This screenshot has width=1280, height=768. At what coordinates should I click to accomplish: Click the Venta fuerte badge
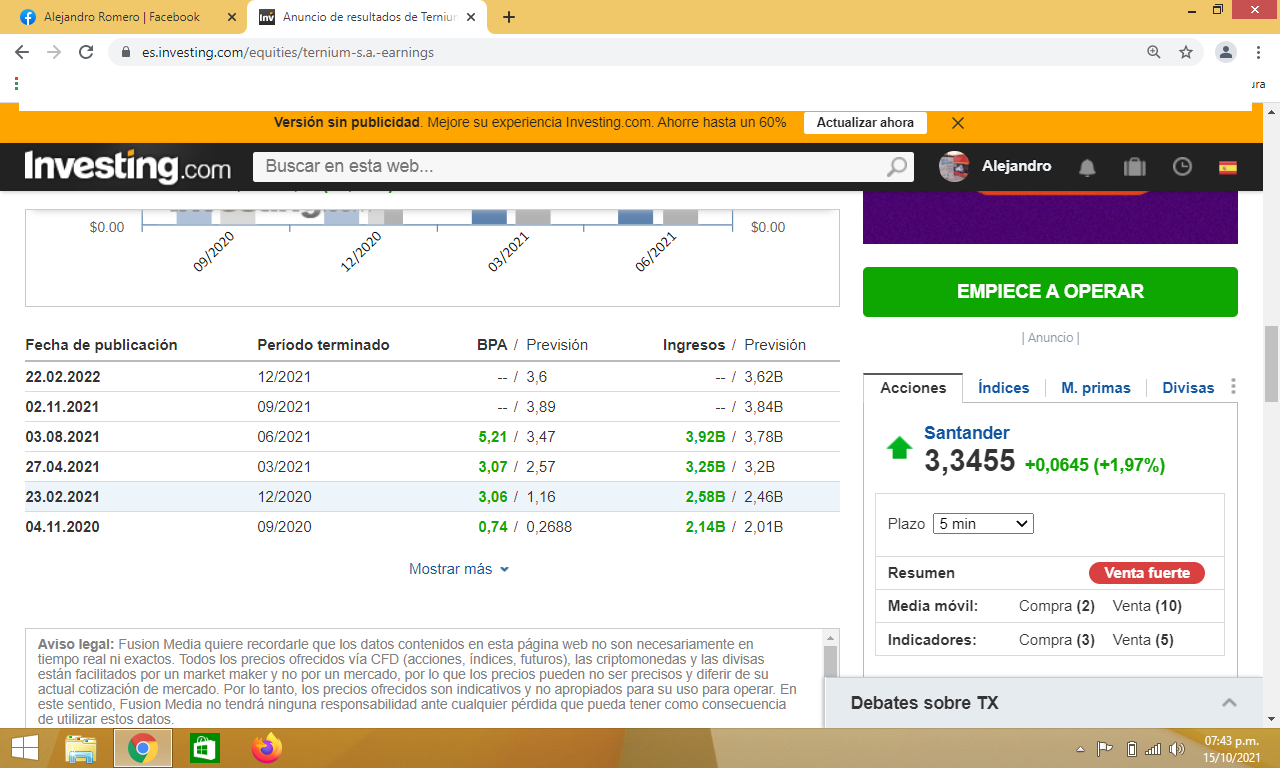click(x=1147, y=573)
